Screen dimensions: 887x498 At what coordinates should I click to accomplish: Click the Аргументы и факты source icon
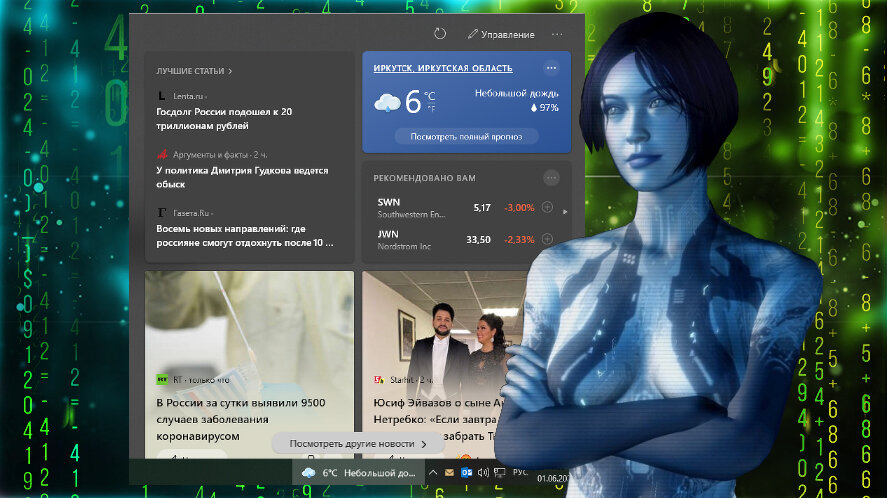162,154
